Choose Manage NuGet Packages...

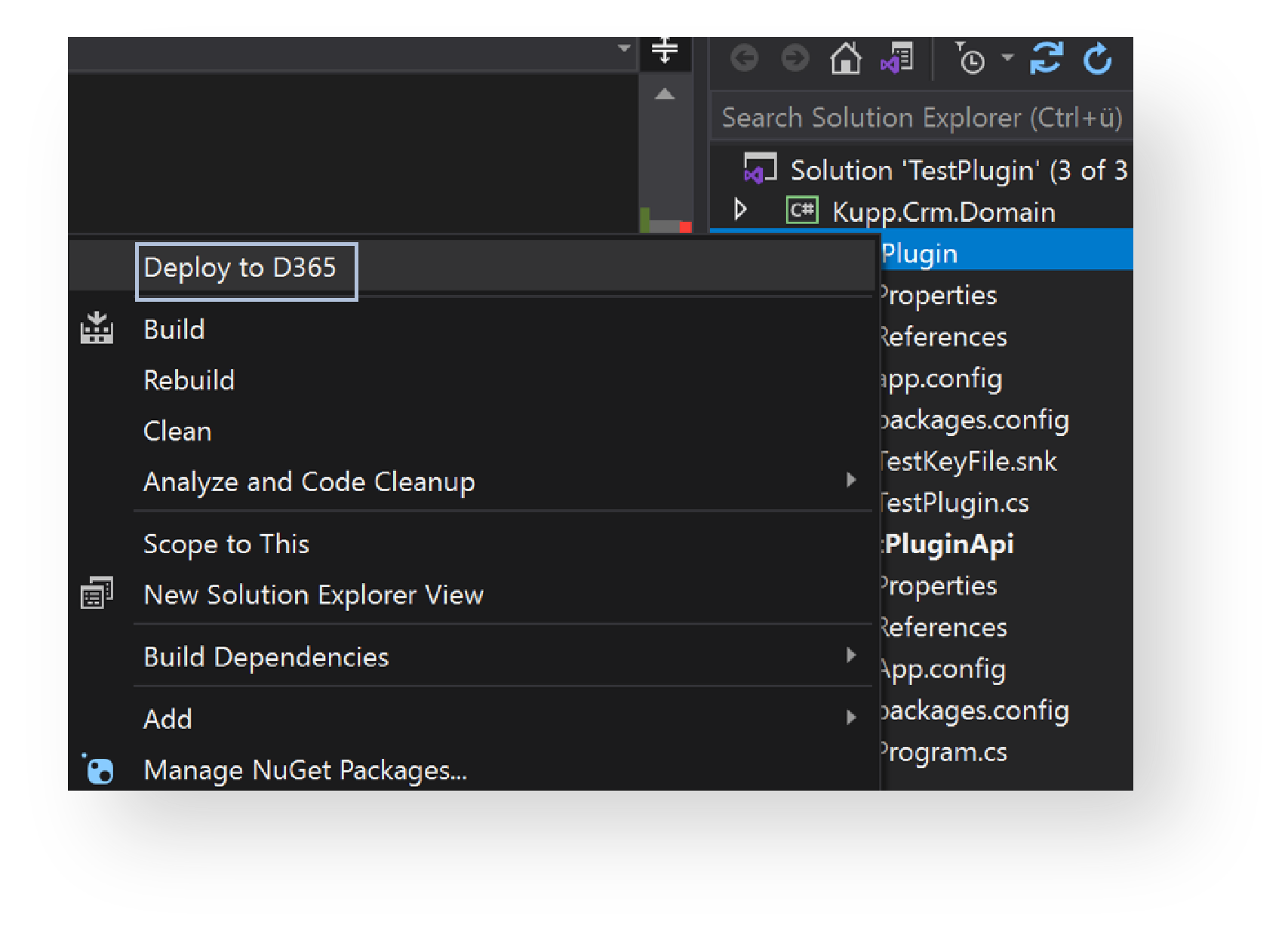(472, 770)
